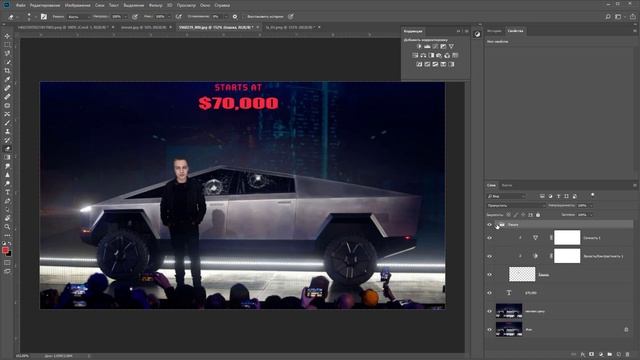Image resolution: width=640 pixels, height=360 pixels.
Task: Open smoothing options gear
Action: [x=235, y=17]
